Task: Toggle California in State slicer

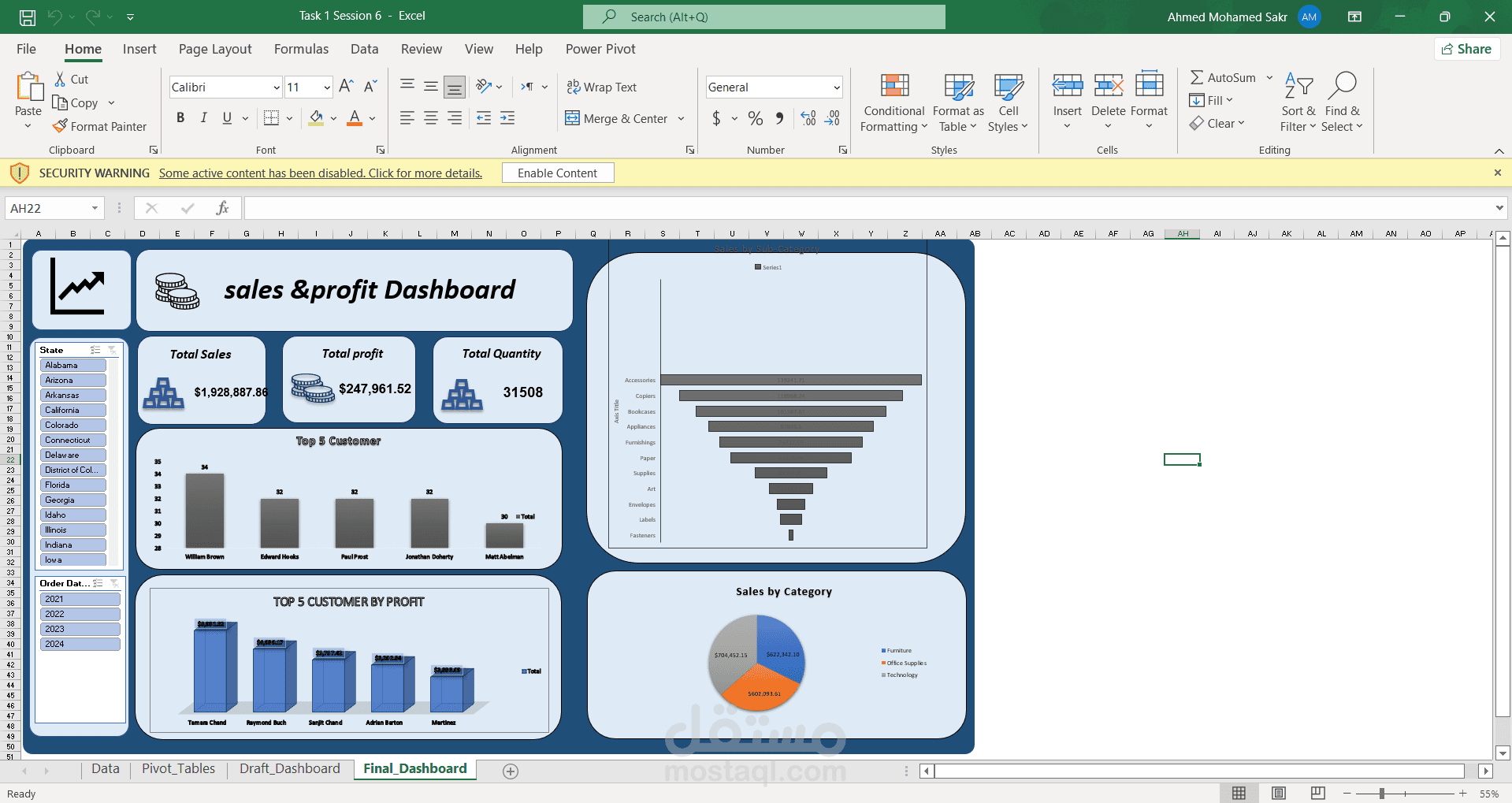Action: pos(73,410)
